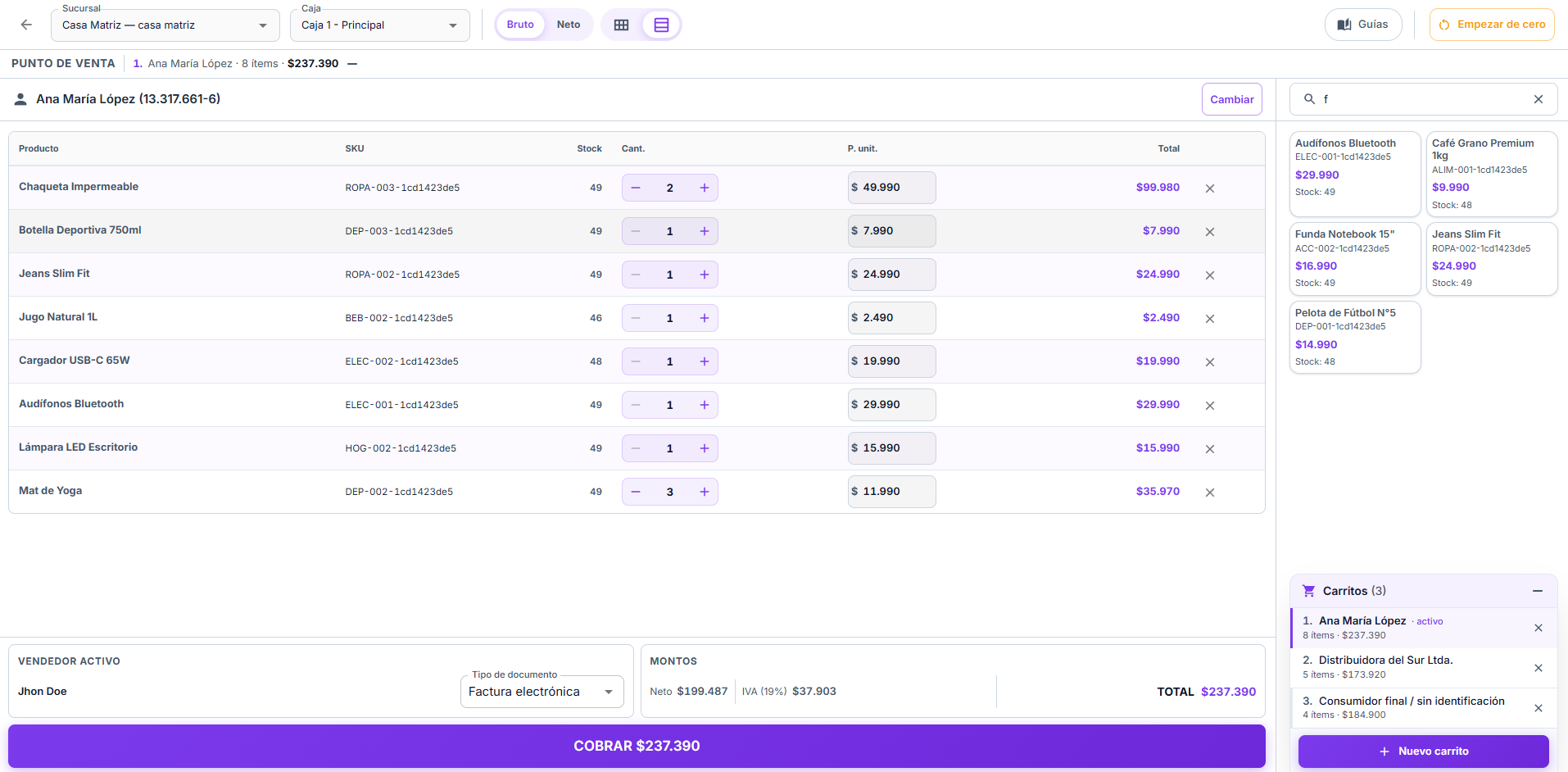This screenshot has height=772, width=1568.
Task: Add Audífonos Bluetooth product card
Action: pyautogui.click(x=1355, y=174)
